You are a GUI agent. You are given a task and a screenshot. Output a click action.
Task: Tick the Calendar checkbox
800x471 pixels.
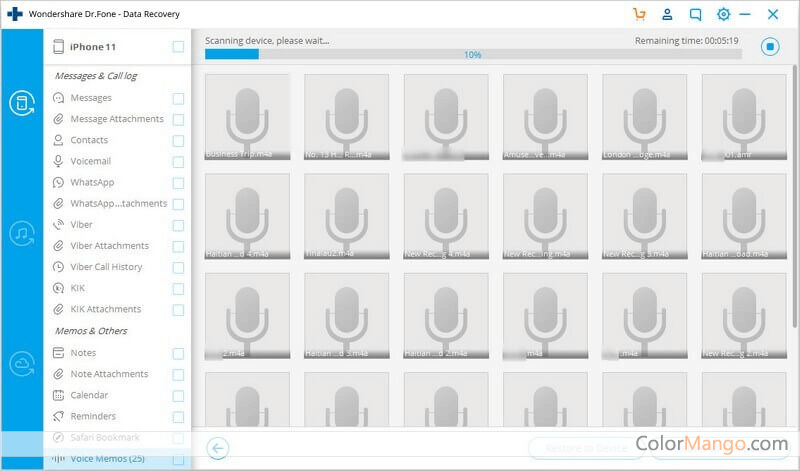[178, 395]
